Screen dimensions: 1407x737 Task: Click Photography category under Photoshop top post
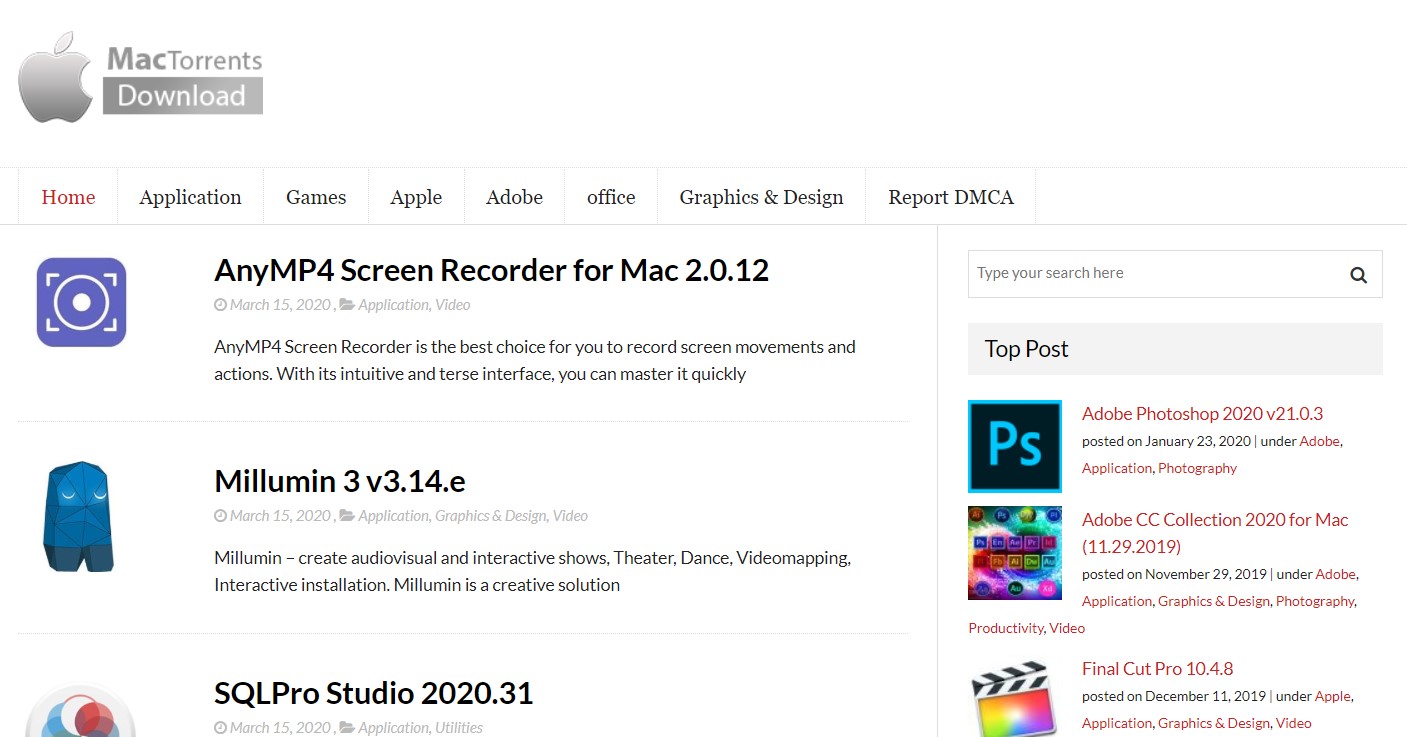1197,468
